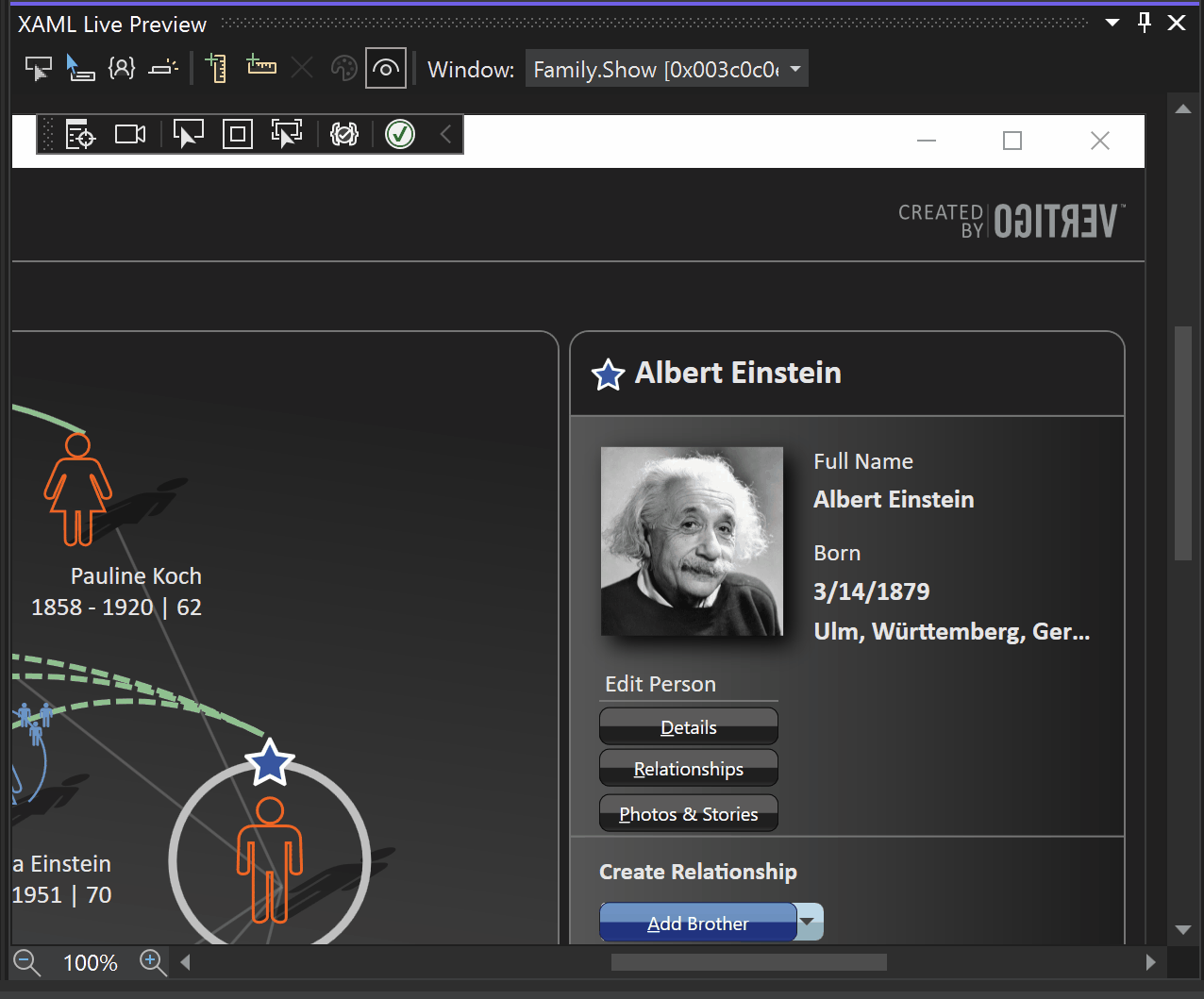
Task: Click the Albert Einstein portrait photo
Action: 692,541
